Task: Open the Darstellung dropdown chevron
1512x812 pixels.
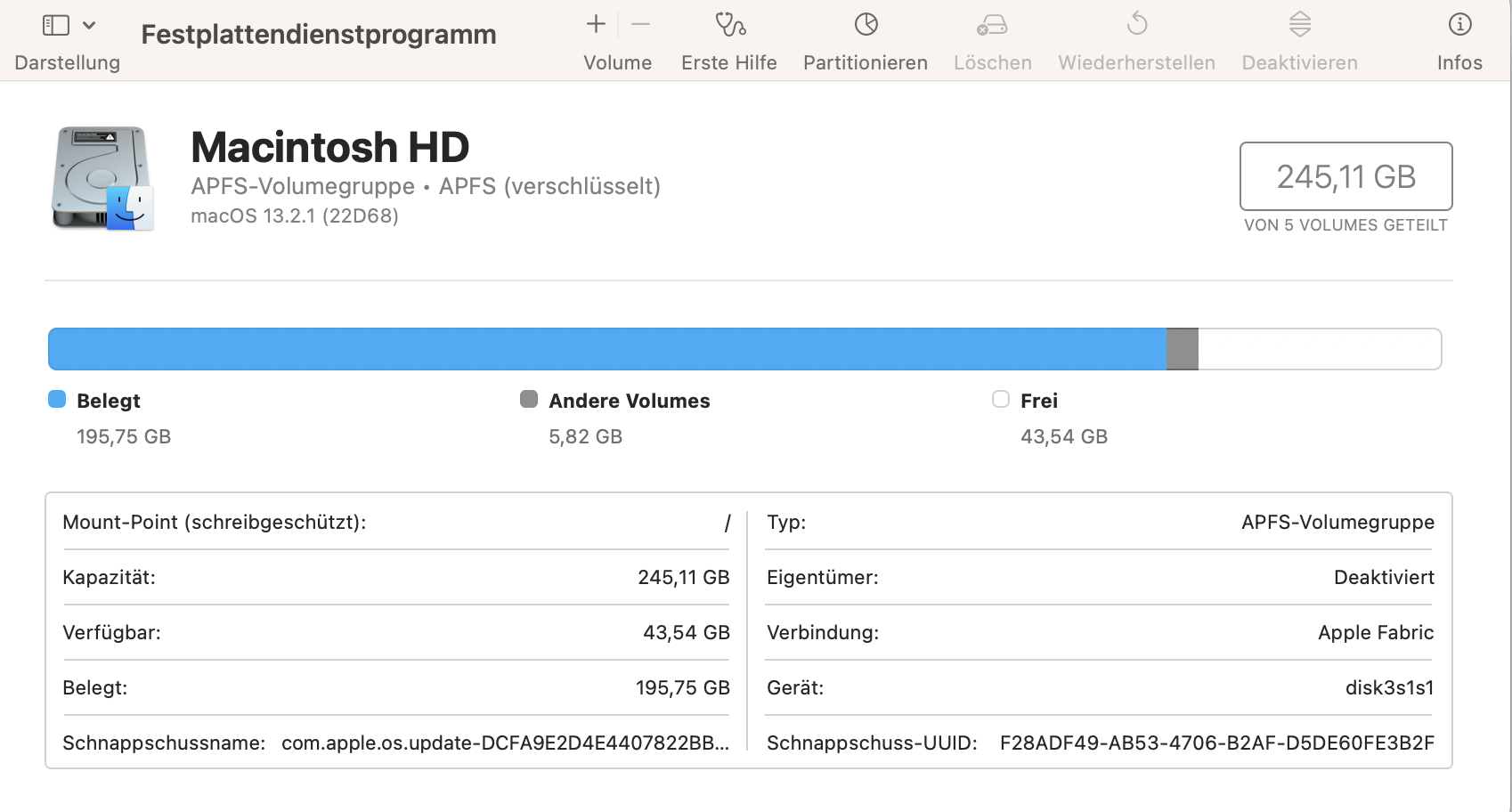Action: [x=89, y=25]
